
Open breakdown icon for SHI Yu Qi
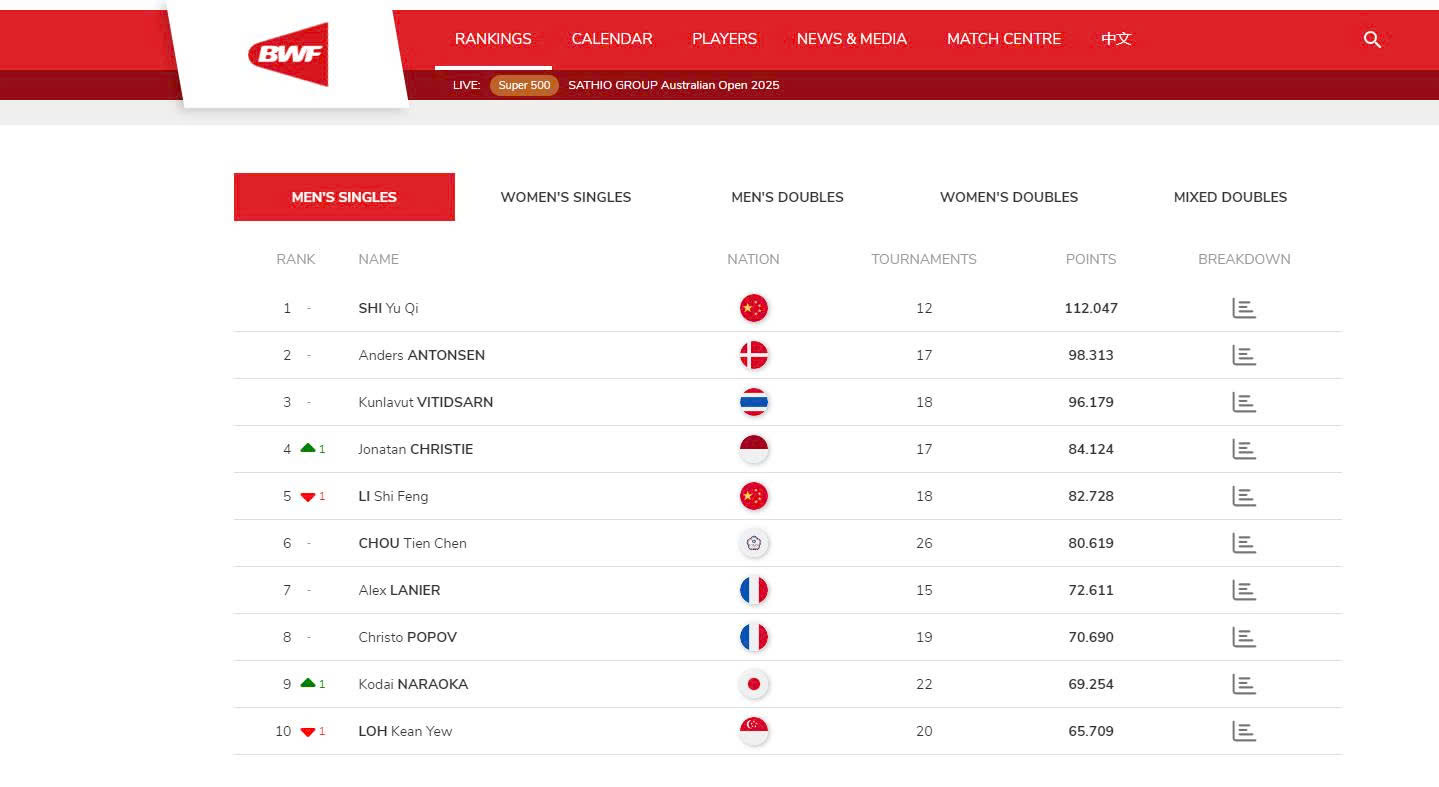coord(1243,308)
